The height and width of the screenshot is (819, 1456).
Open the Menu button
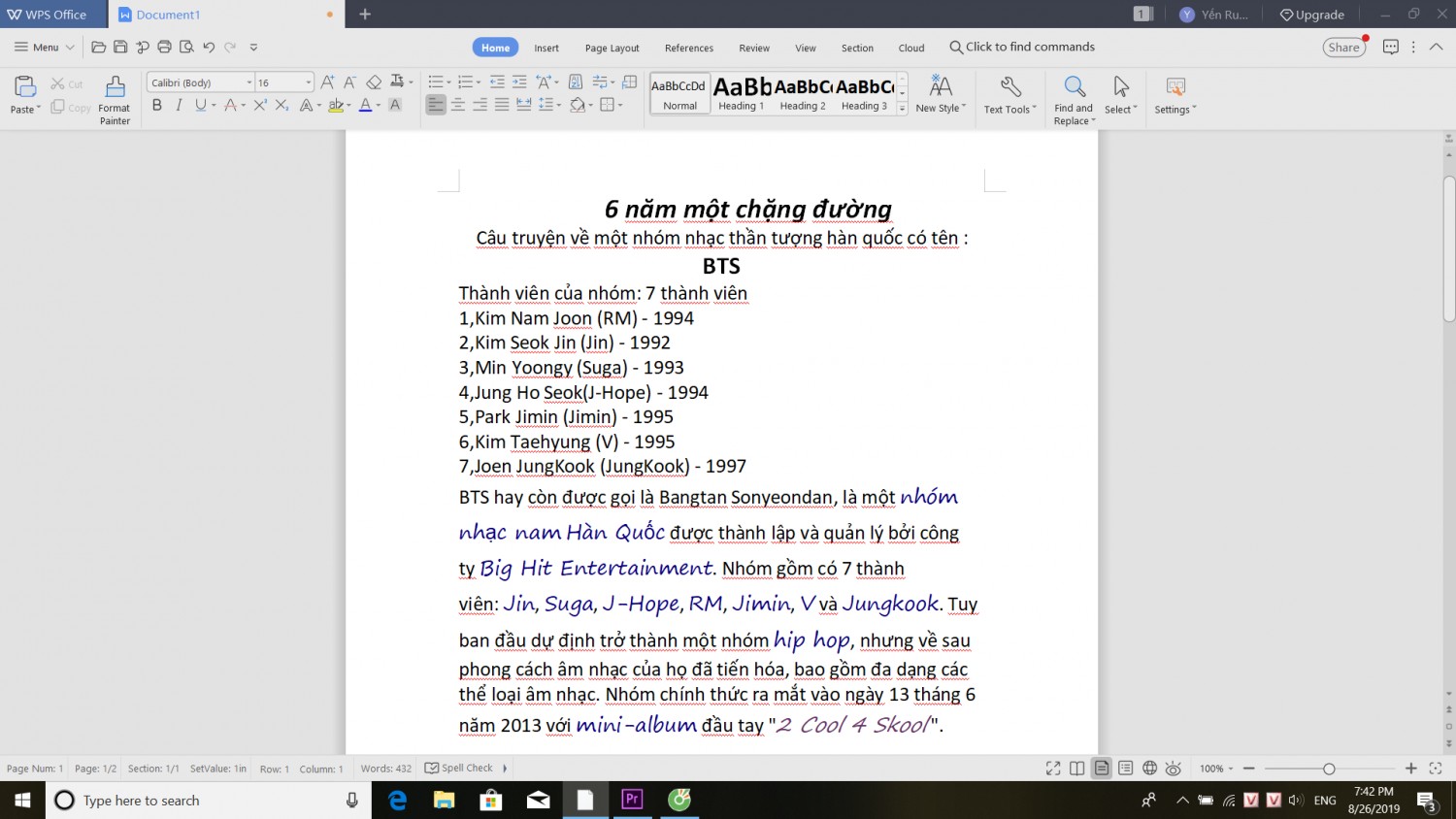point(45,47)
